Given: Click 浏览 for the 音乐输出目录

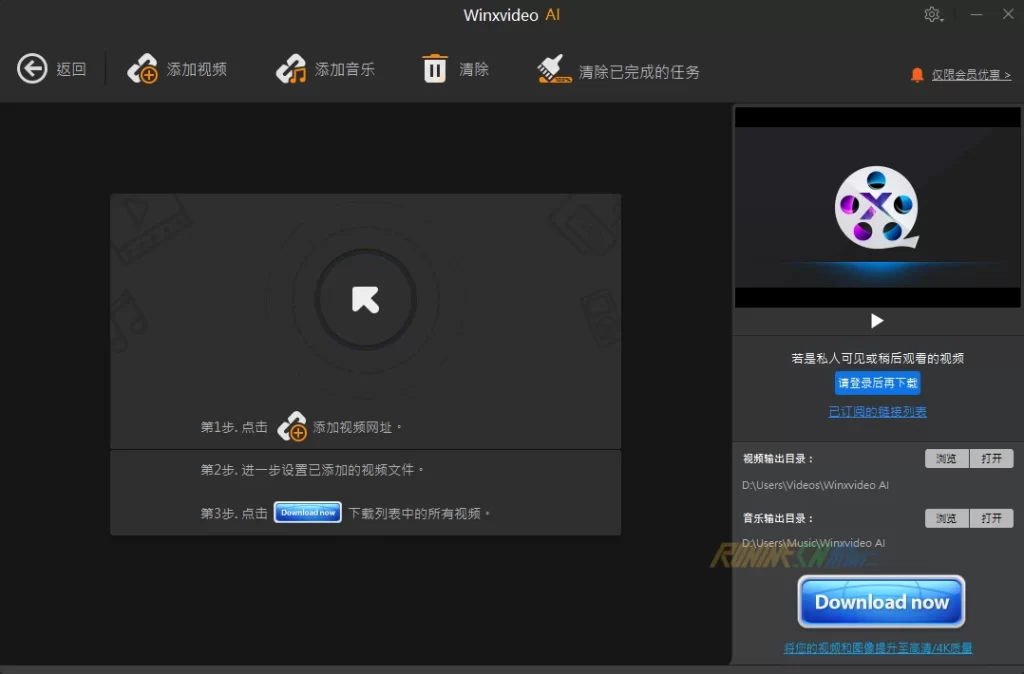Looking at the screenshot, I should [x=946, y=518].
